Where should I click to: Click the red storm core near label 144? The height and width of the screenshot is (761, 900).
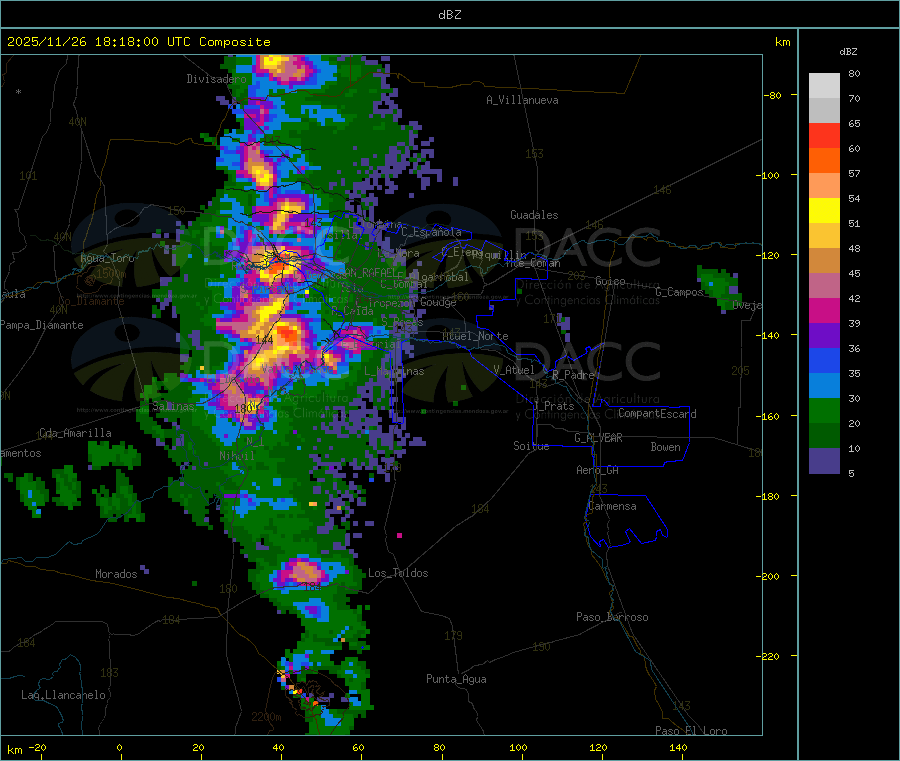coord(288,334)
